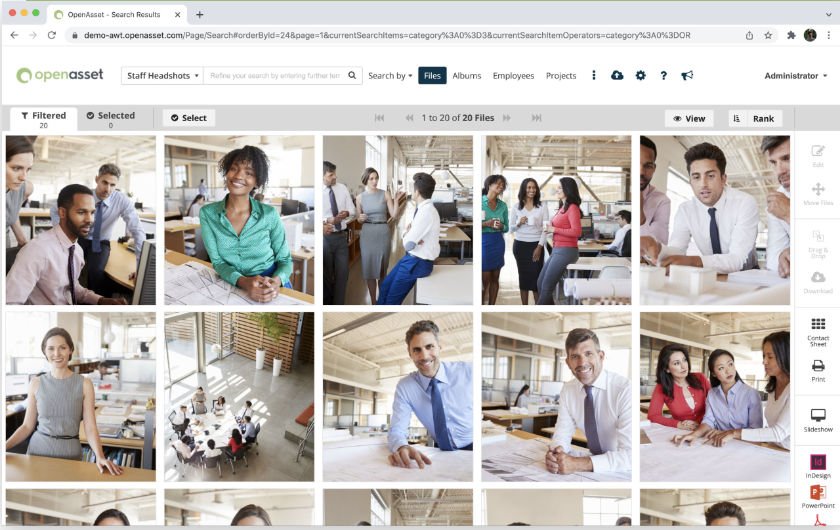
Task: Expand the Search by dropdown
Action: point(390,76)
